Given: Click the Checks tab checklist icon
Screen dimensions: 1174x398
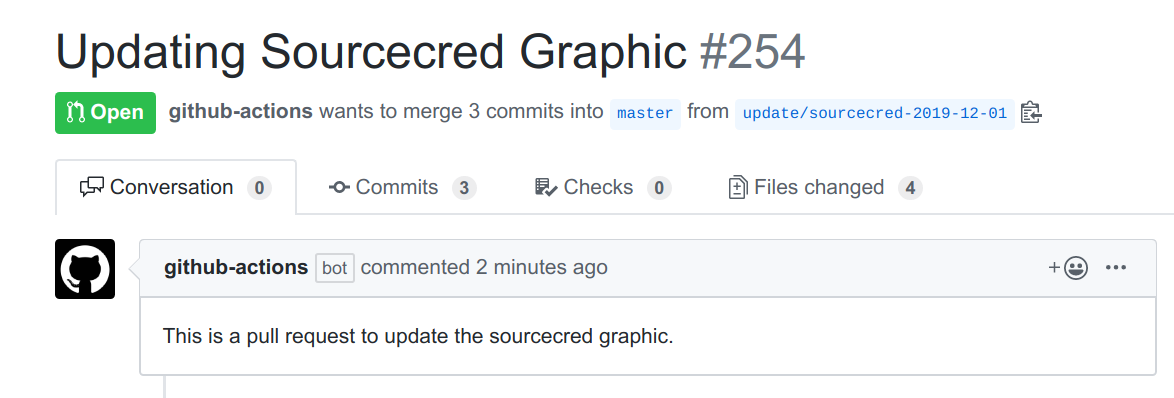Looking at the screenshot, I should pos(545,187).
